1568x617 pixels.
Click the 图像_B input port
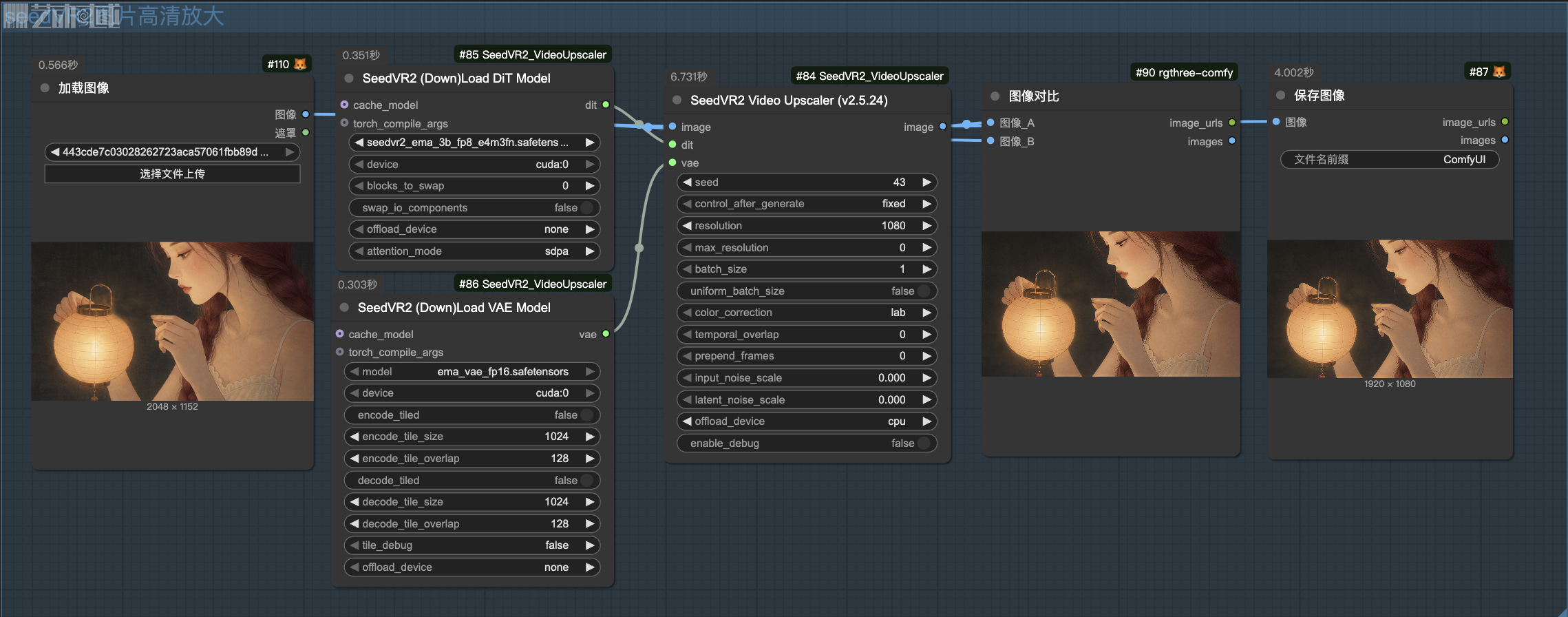point(990,141)
